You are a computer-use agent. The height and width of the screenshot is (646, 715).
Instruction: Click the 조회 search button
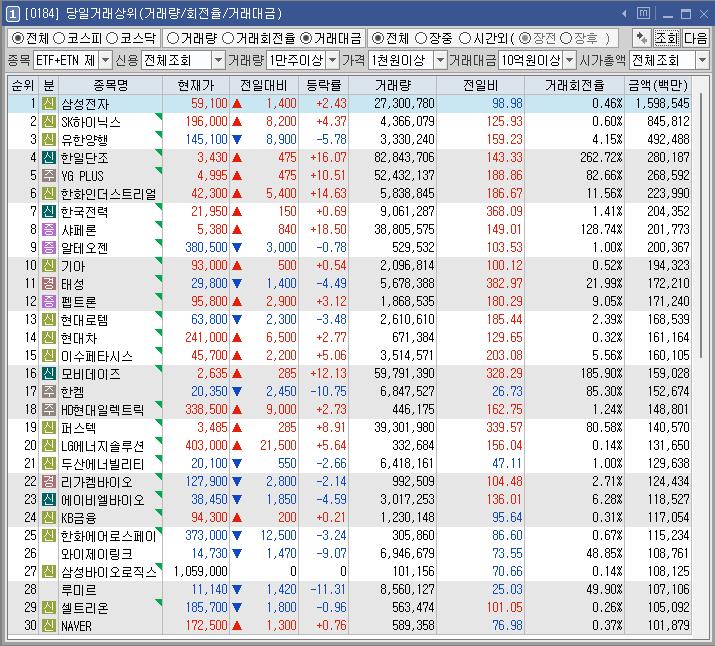667,38
